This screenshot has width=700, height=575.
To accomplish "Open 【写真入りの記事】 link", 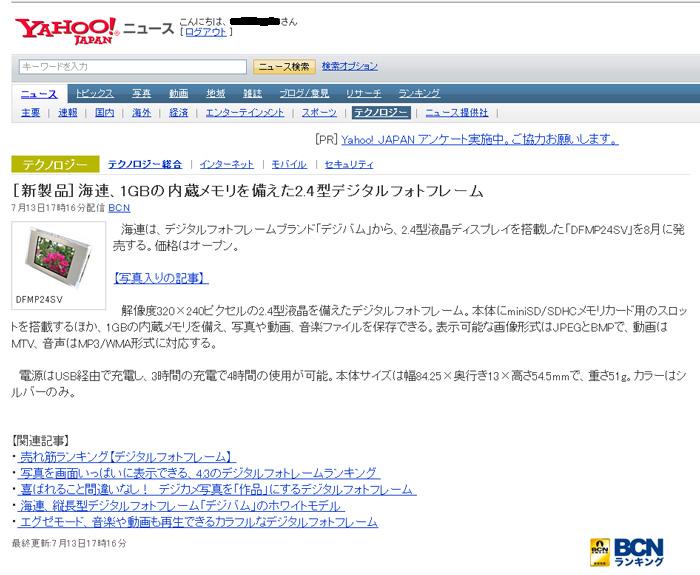I will tap(160, 278).
